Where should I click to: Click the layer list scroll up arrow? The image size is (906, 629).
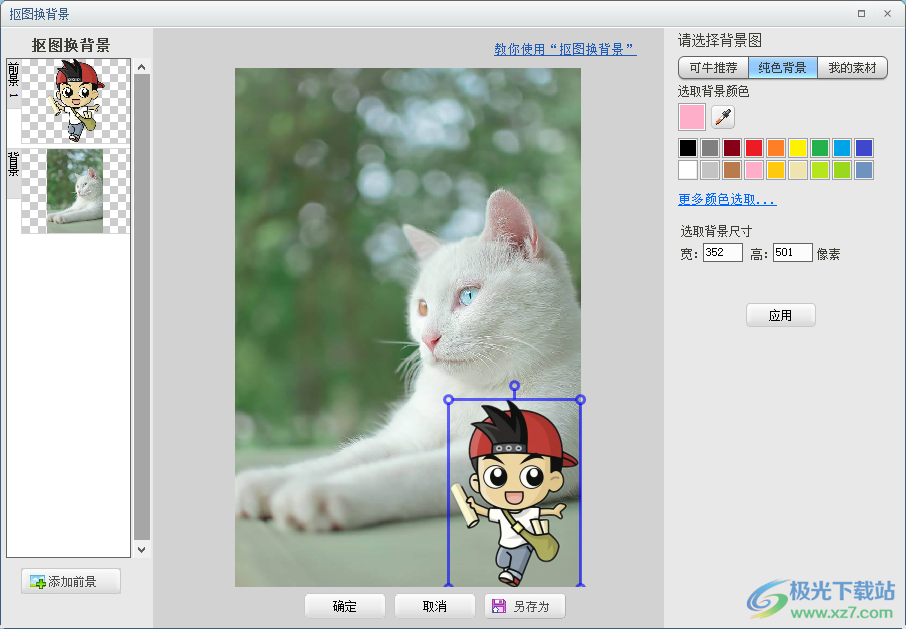(x=142, y=67)
